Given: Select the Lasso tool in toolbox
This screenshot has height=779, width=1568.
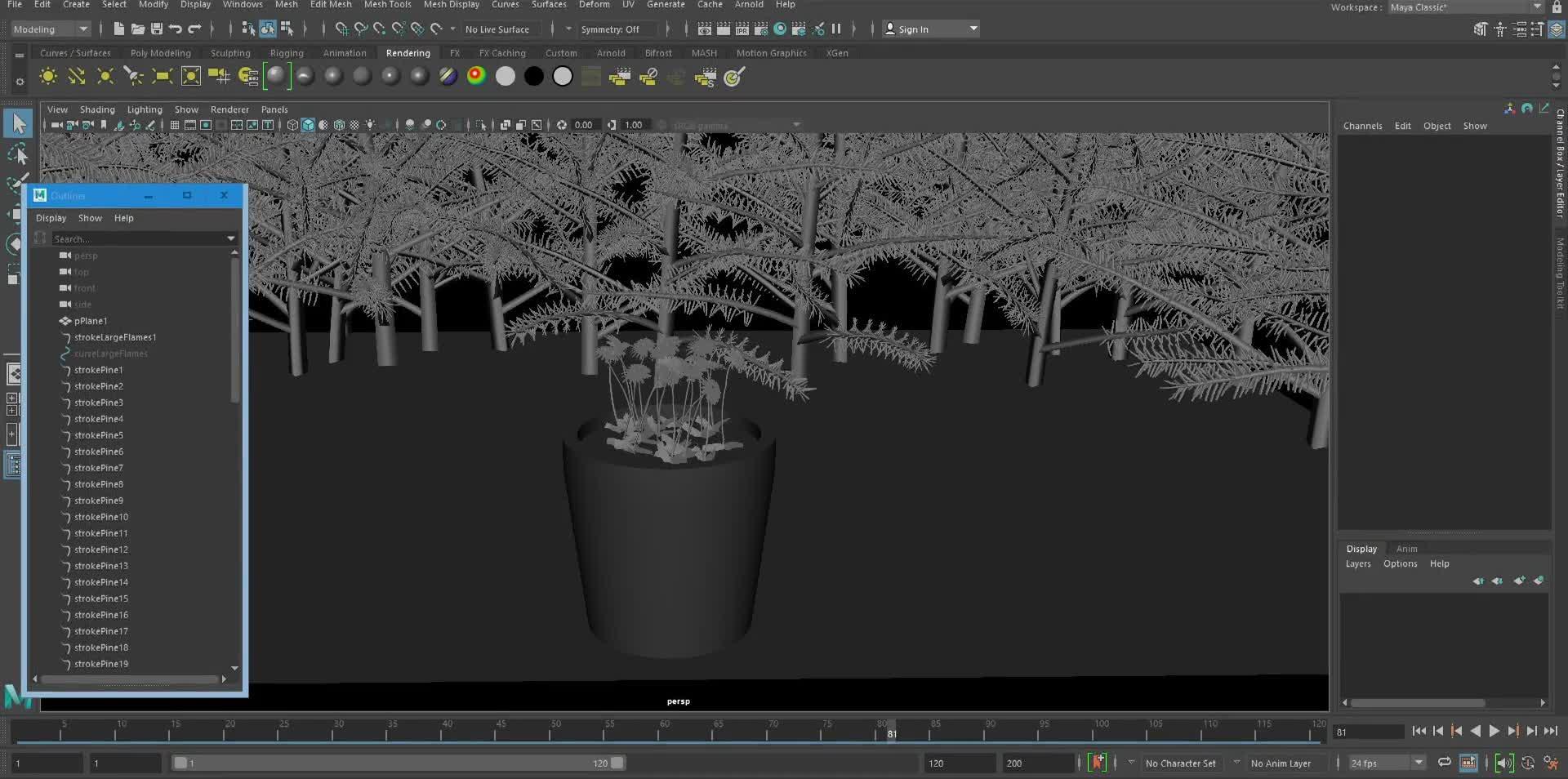Looking at the screenshot, I should [x=16, y=154].
